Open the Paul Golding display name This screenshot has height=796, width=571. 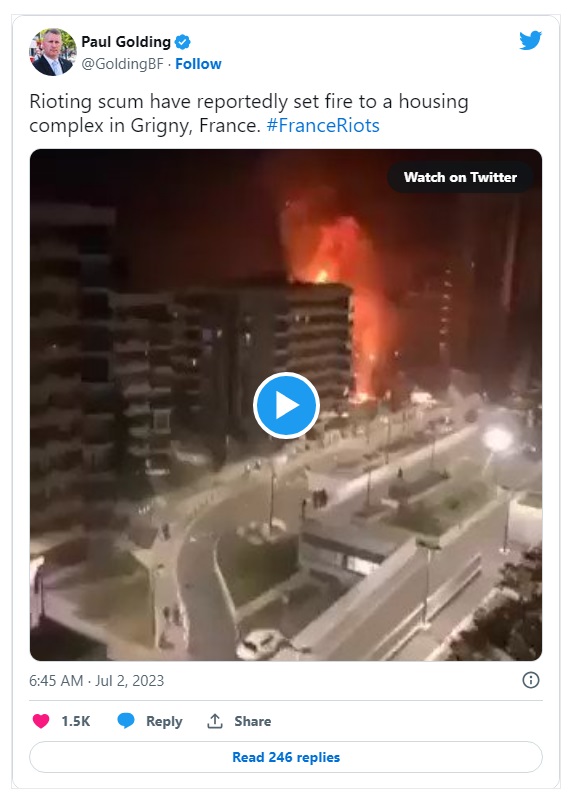point(126,42)
